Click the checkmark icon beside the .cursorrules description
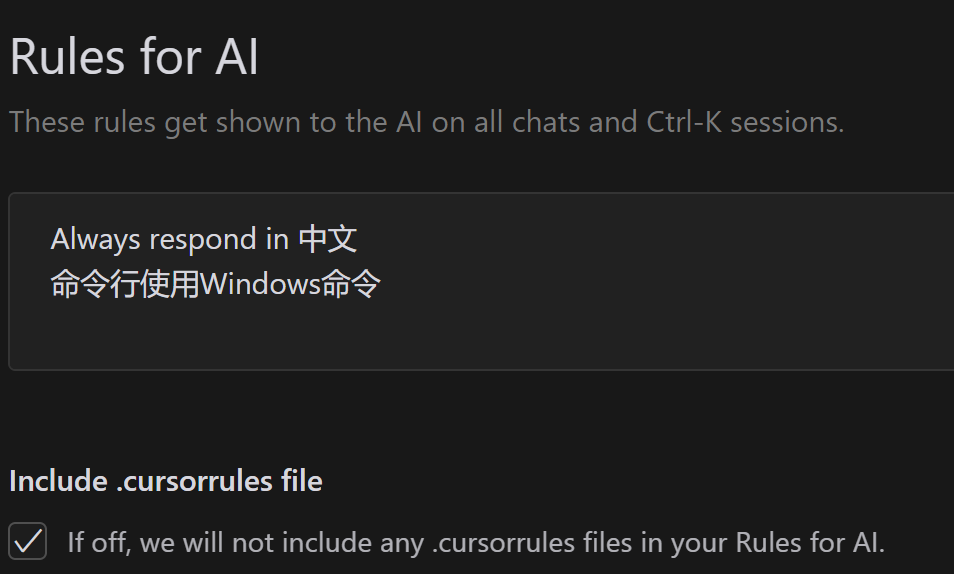 [28, 542]
